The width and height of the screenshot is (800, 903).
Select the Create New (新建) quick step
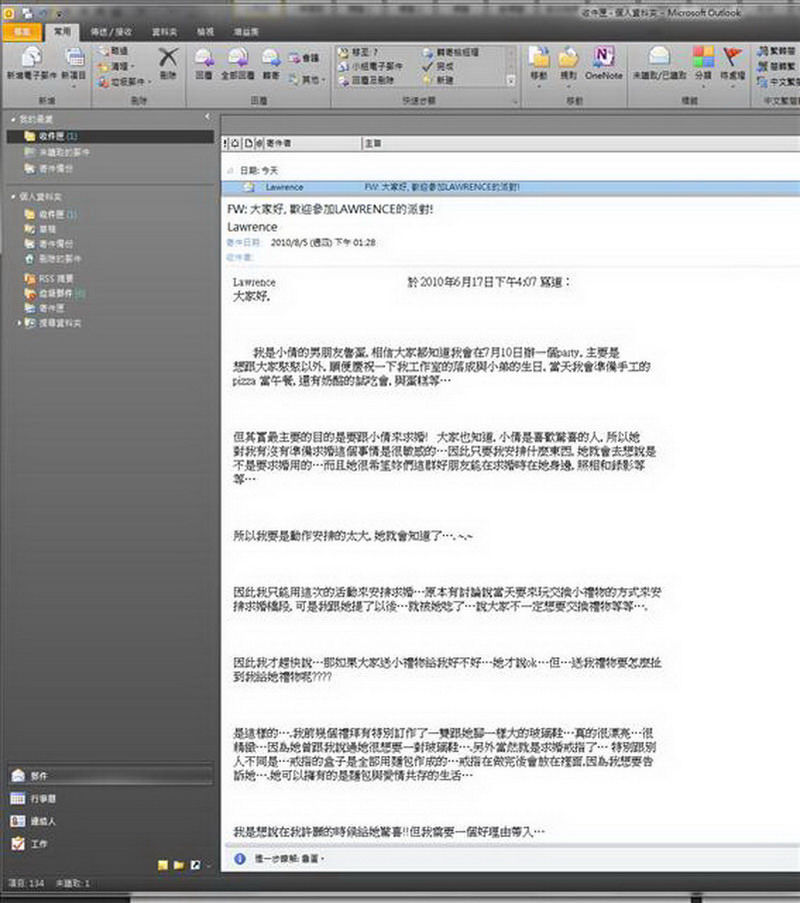[x=438, y=81]
